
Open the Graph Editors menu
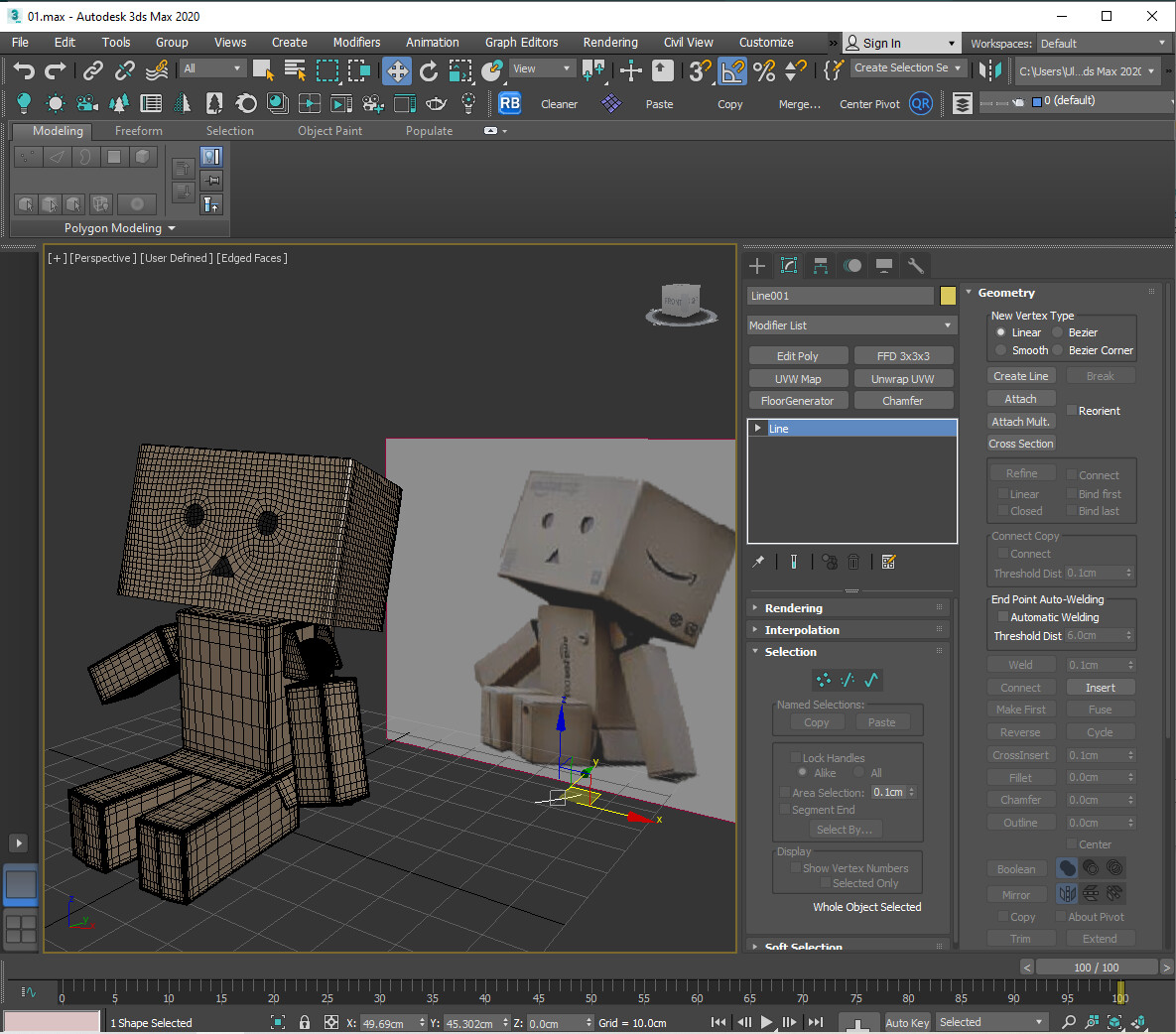521,43
